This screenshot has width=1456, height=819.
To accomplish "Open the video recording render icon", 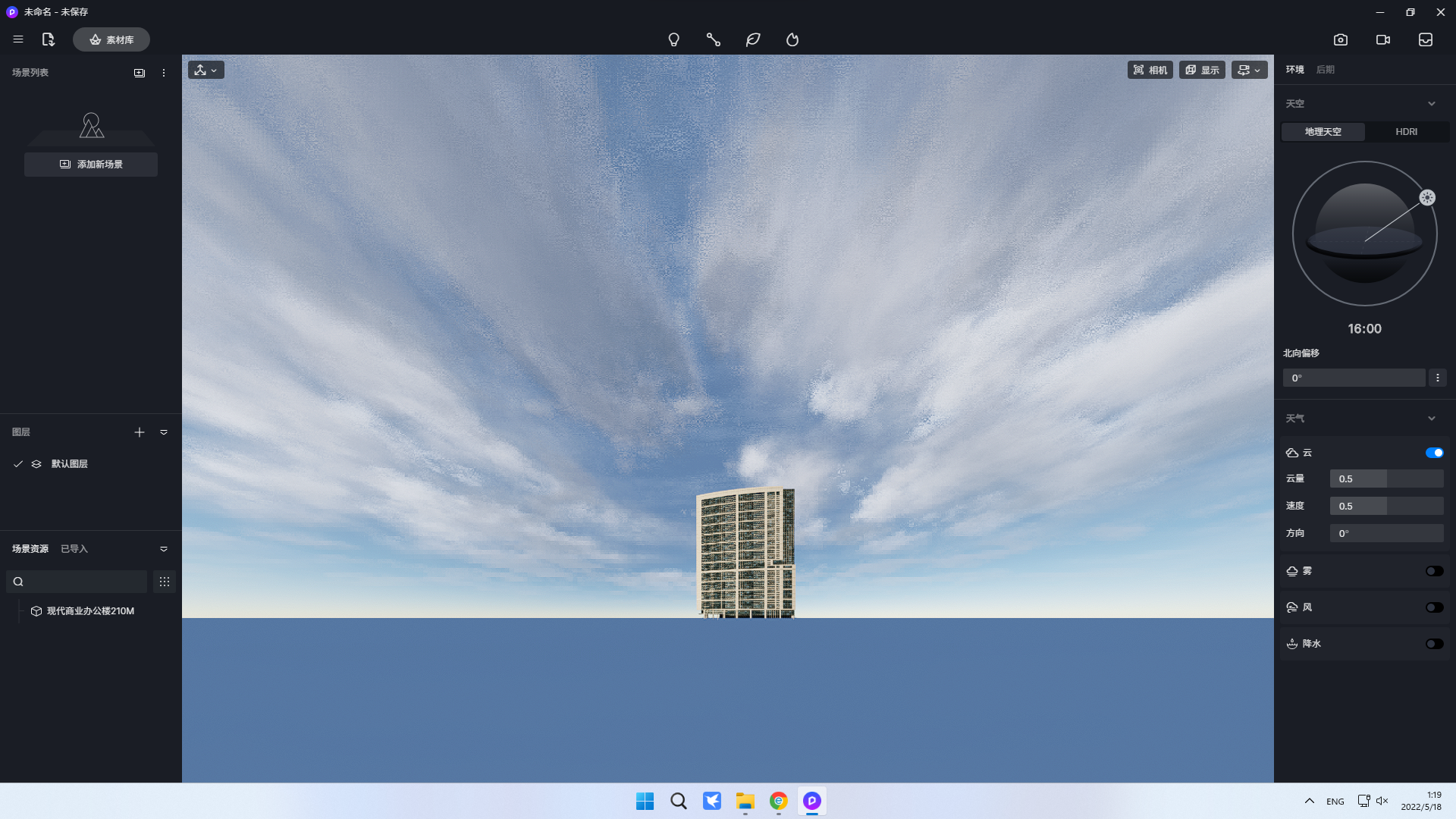I will (1383, 39).
